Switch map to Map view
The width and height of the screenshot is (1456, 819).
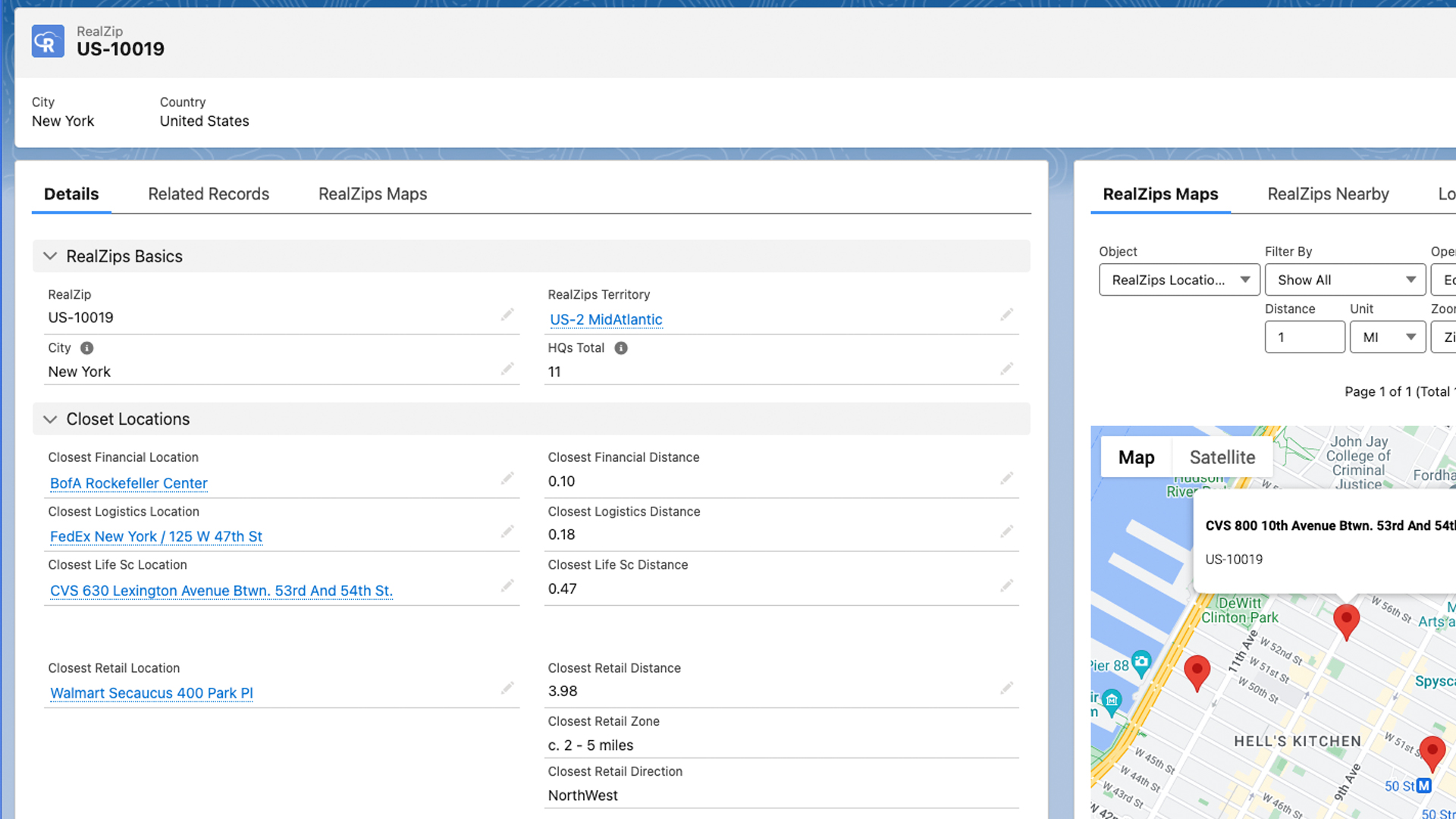point(1136,457)
